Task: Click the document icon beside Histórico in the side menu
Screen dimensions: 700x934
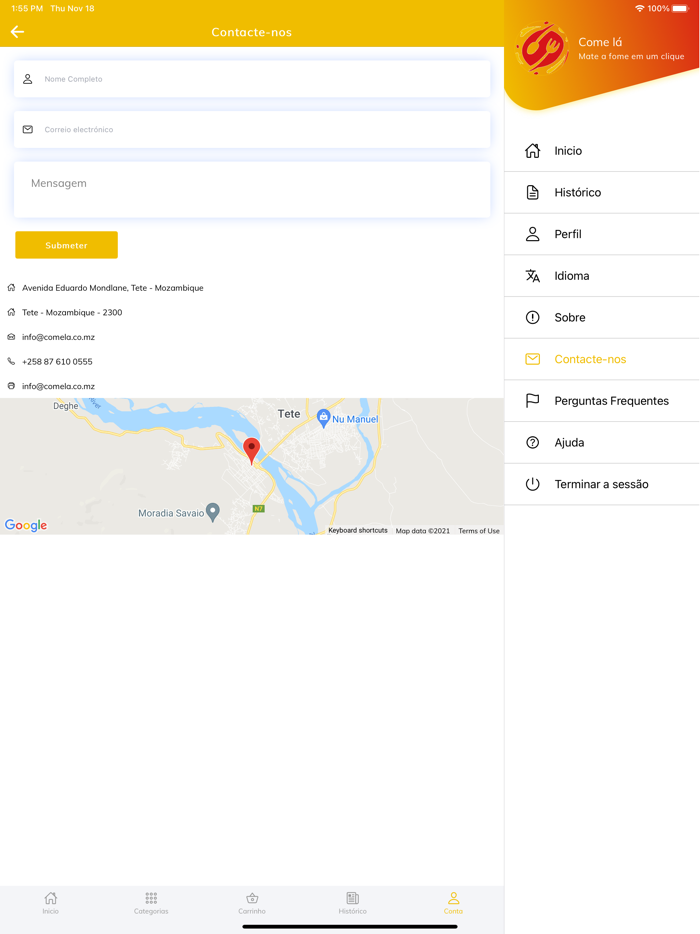Action: point(533,192)
